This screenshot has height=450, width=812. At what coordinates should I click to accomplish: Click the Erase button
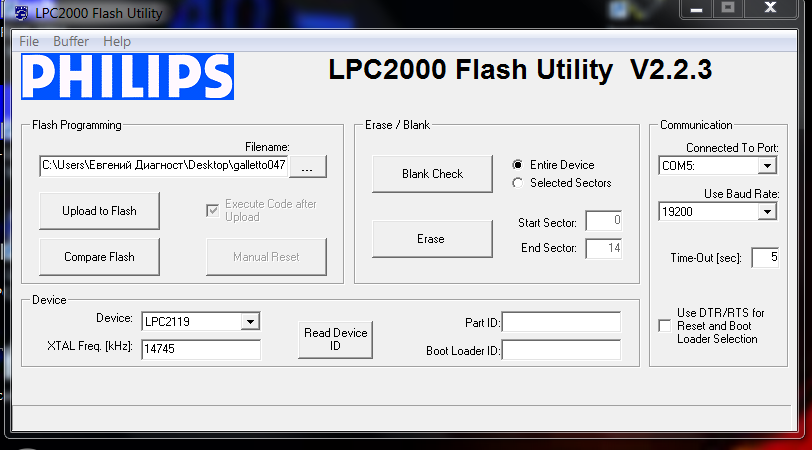point(432,239)
